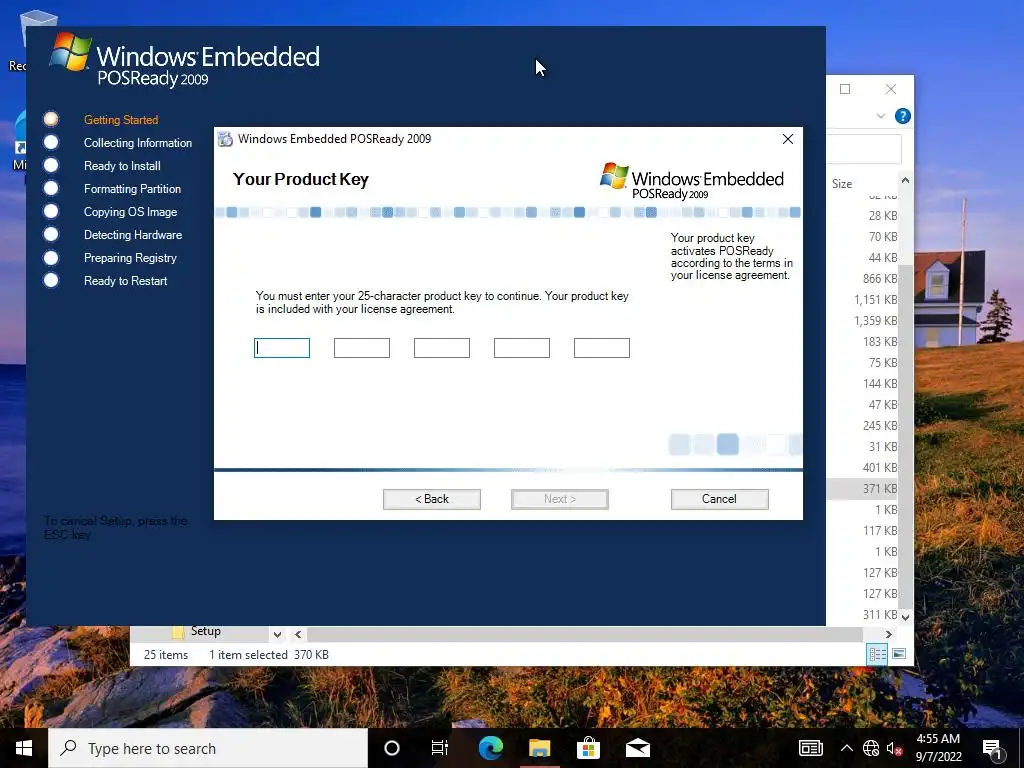Click the Getting Started step bullet

(x=51, y=119)
